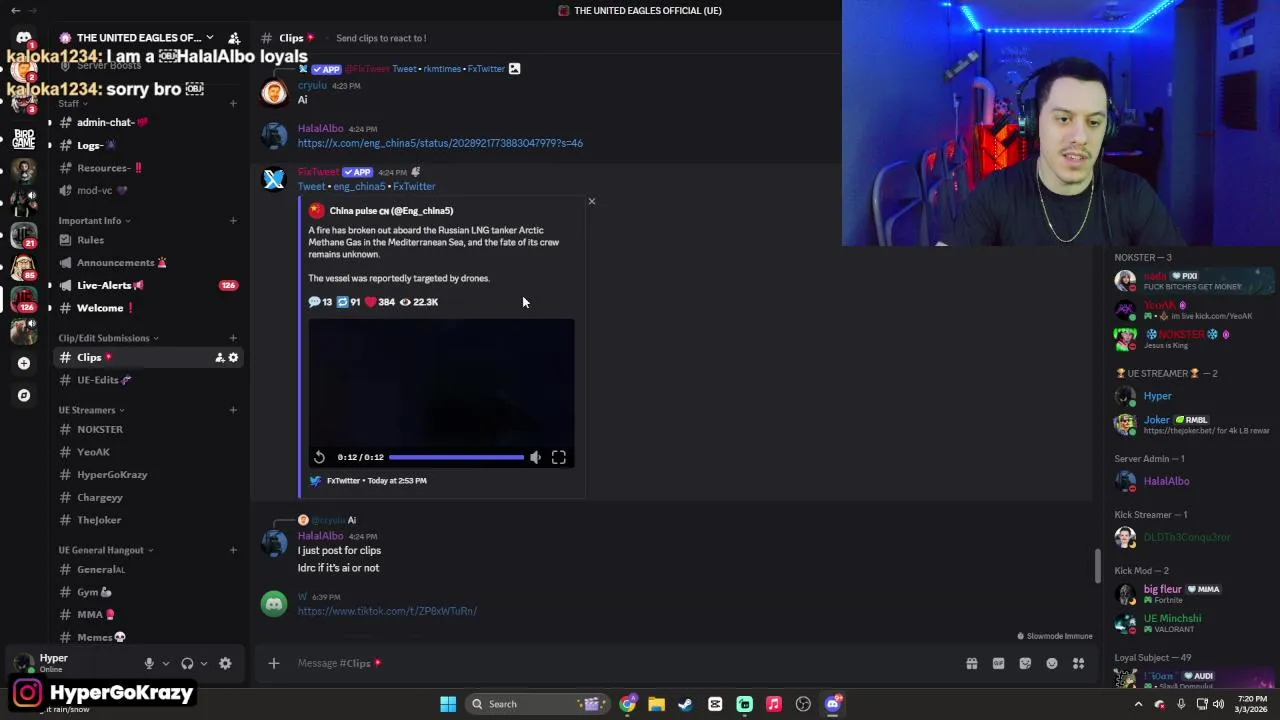Mute the embedded video volume

click(x=535, y=457)
